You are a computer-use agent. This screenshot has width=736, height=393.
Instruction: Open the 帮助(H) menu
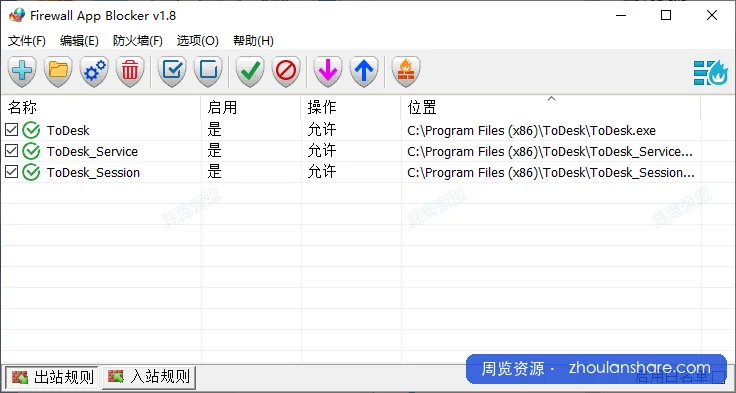click(x=253, y=41)
